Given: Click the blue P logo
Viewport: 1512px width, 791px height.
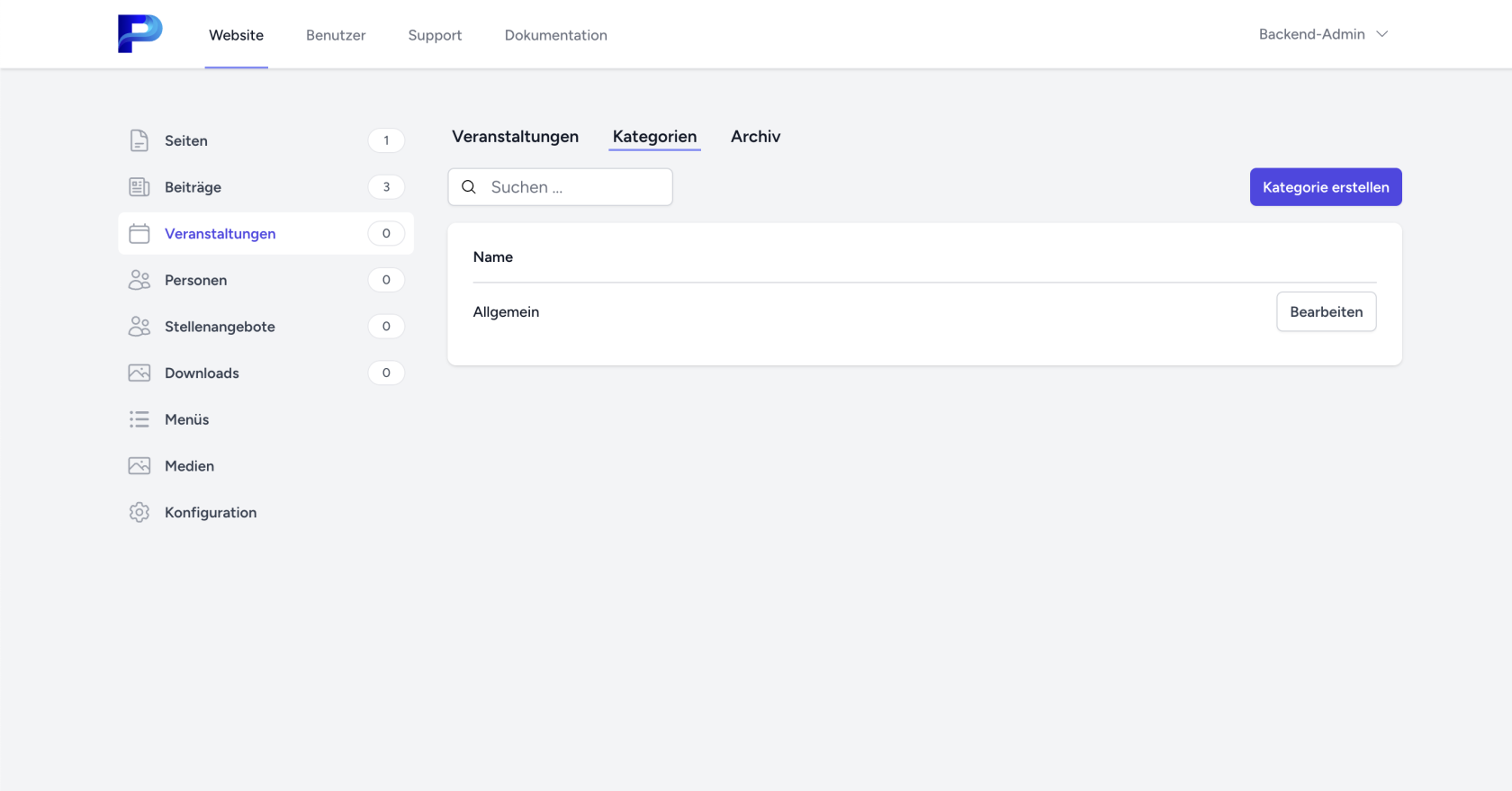Looking at the screenshot, I should point(139,34).
